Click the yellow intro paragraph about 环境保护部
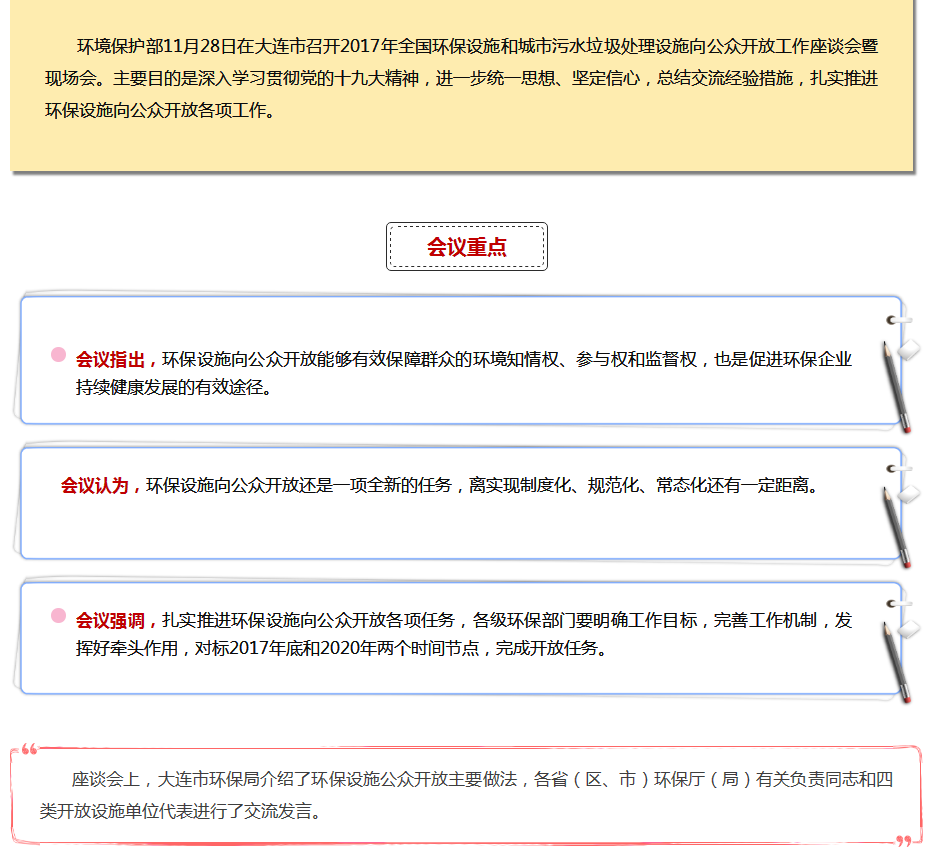This screenshot has width=927, height=859. tap(462, 79)
